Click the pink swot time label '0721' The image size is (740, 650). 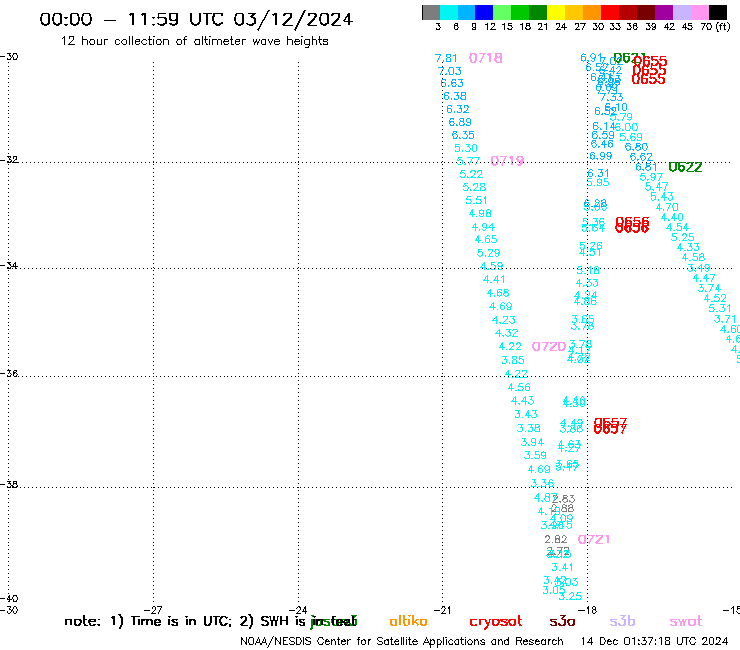click(594, 539)
